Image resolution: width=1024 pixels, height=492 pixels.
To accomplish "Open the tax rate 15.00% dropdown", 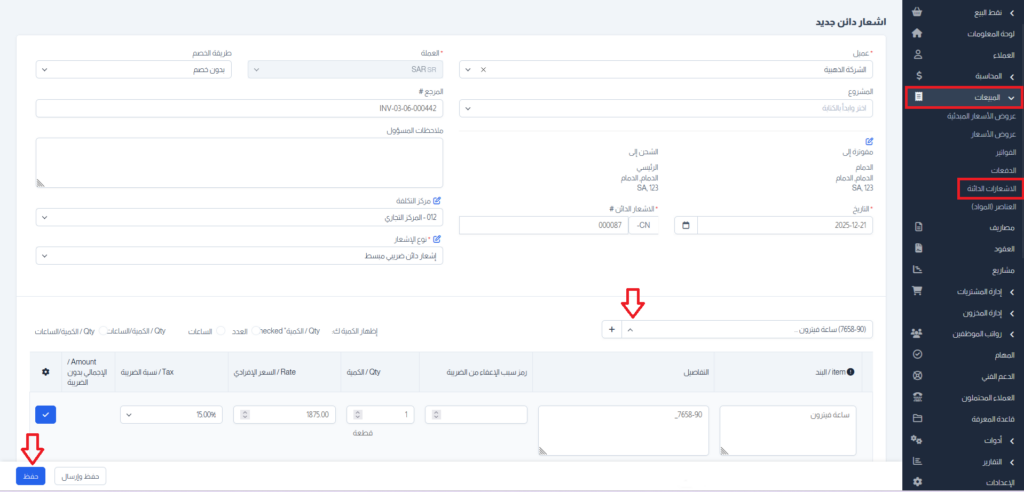I will (x=171, y=414).
